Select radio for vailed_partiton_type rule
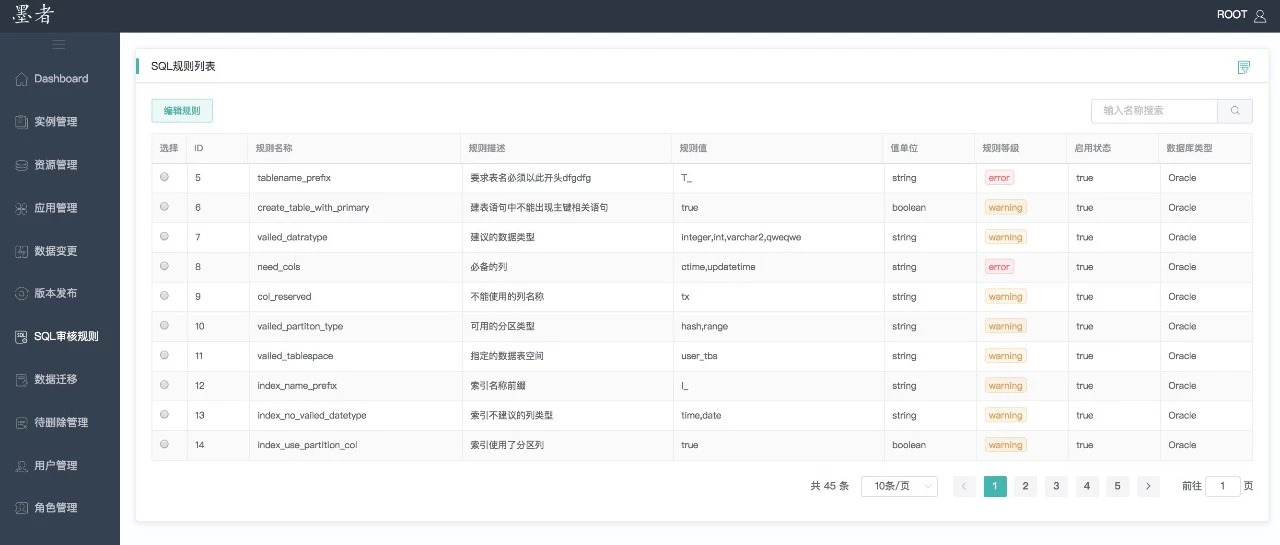This screenshot has width=1280, height=545. [x=164, y=325]
